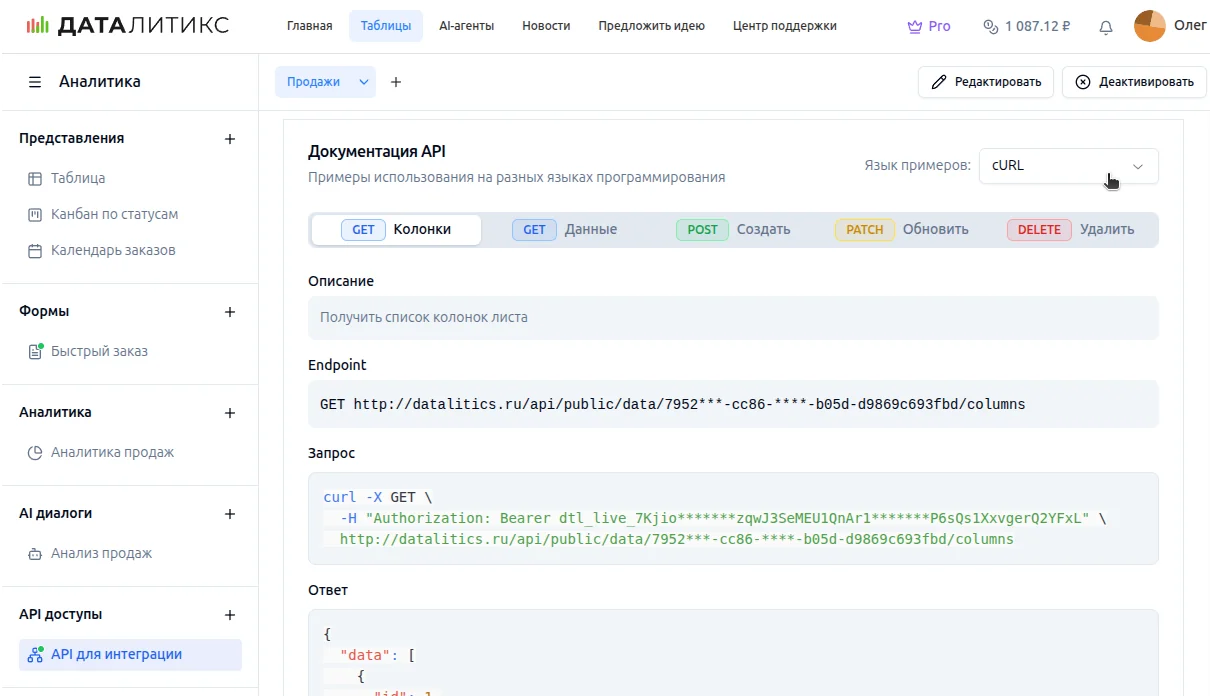Switch to the POST Создать tab
This screenshot has width=1210, height=696.
[x=733, y=230]
